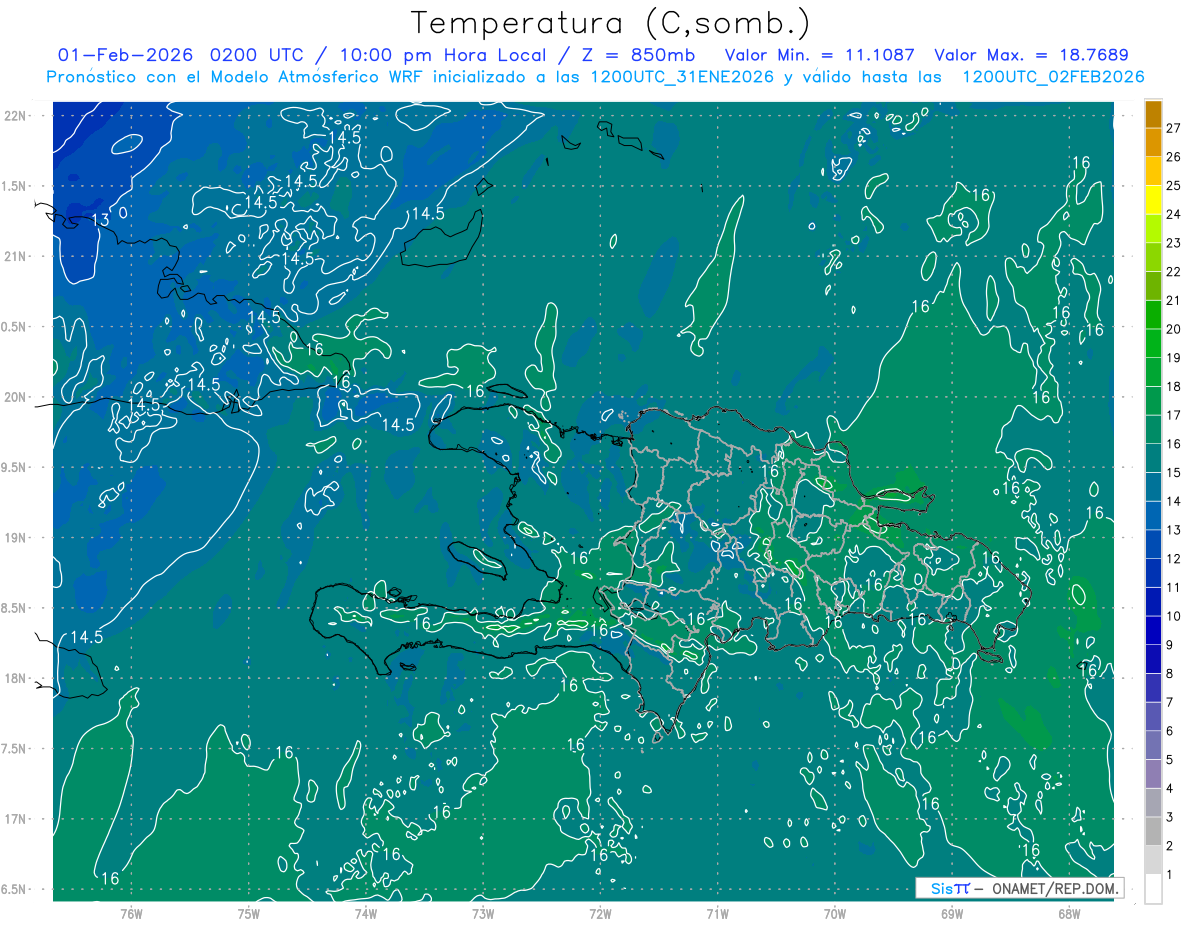
Task: Click the 75W longitude axis label
Action: pos(248,913)
